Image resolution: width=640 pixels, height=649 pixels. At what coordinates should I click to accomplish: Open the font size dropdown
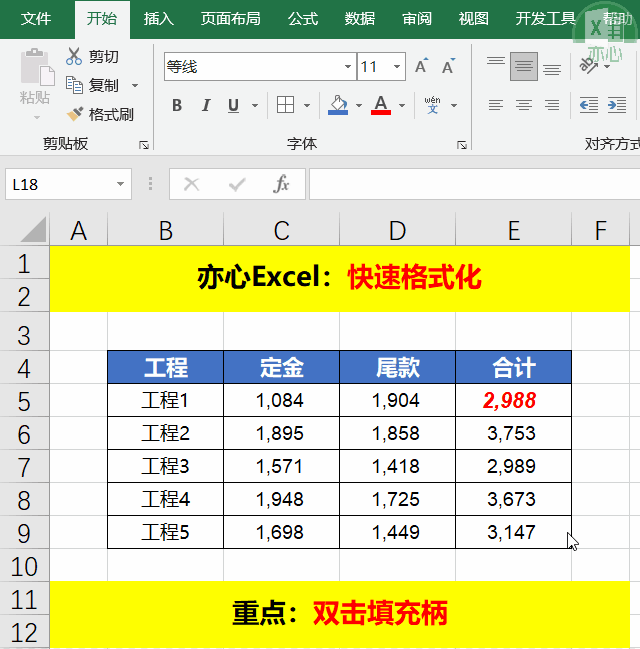click(397, 66)
